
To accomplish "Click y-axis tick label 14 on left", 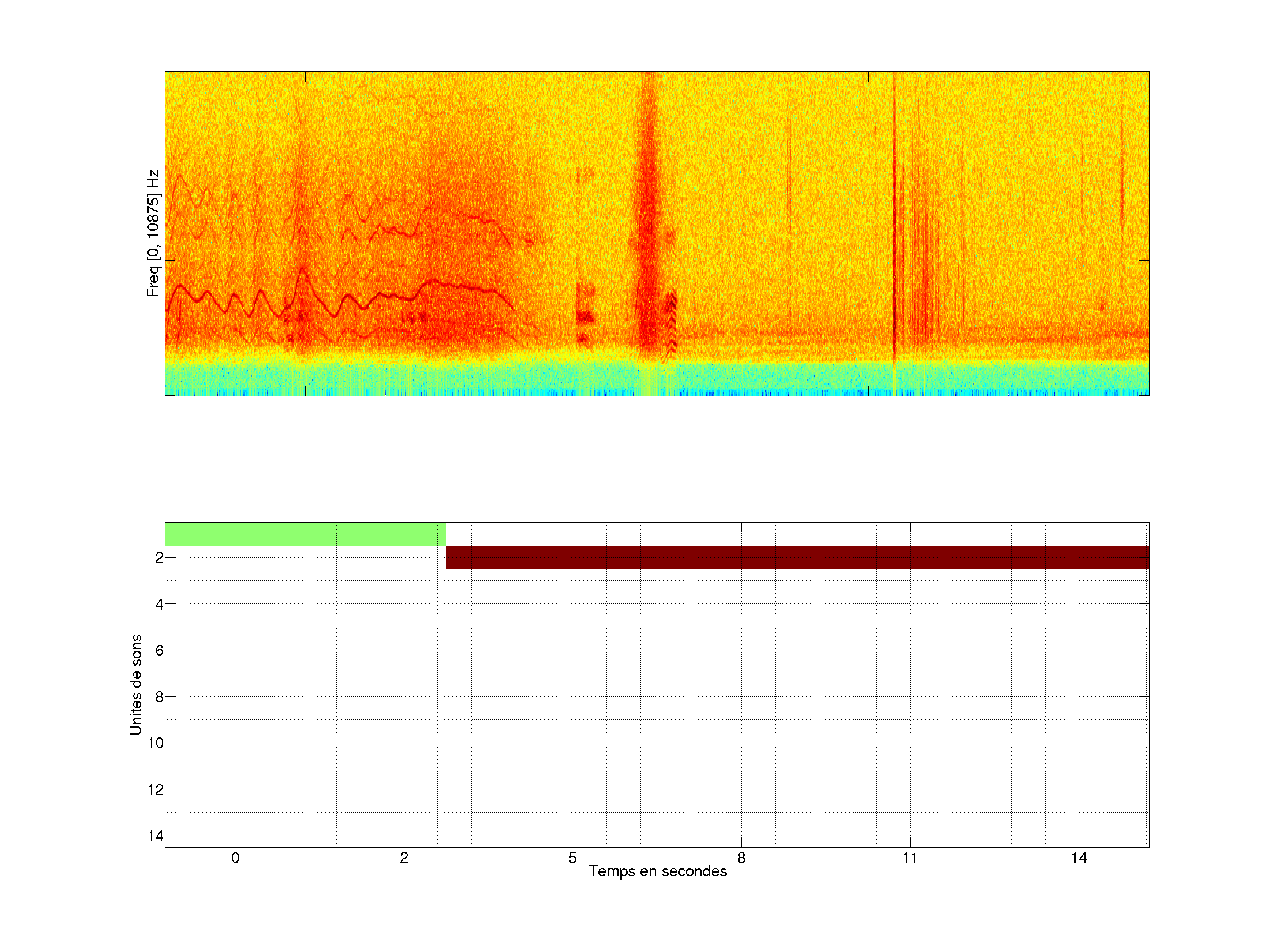I will [156, 836].
